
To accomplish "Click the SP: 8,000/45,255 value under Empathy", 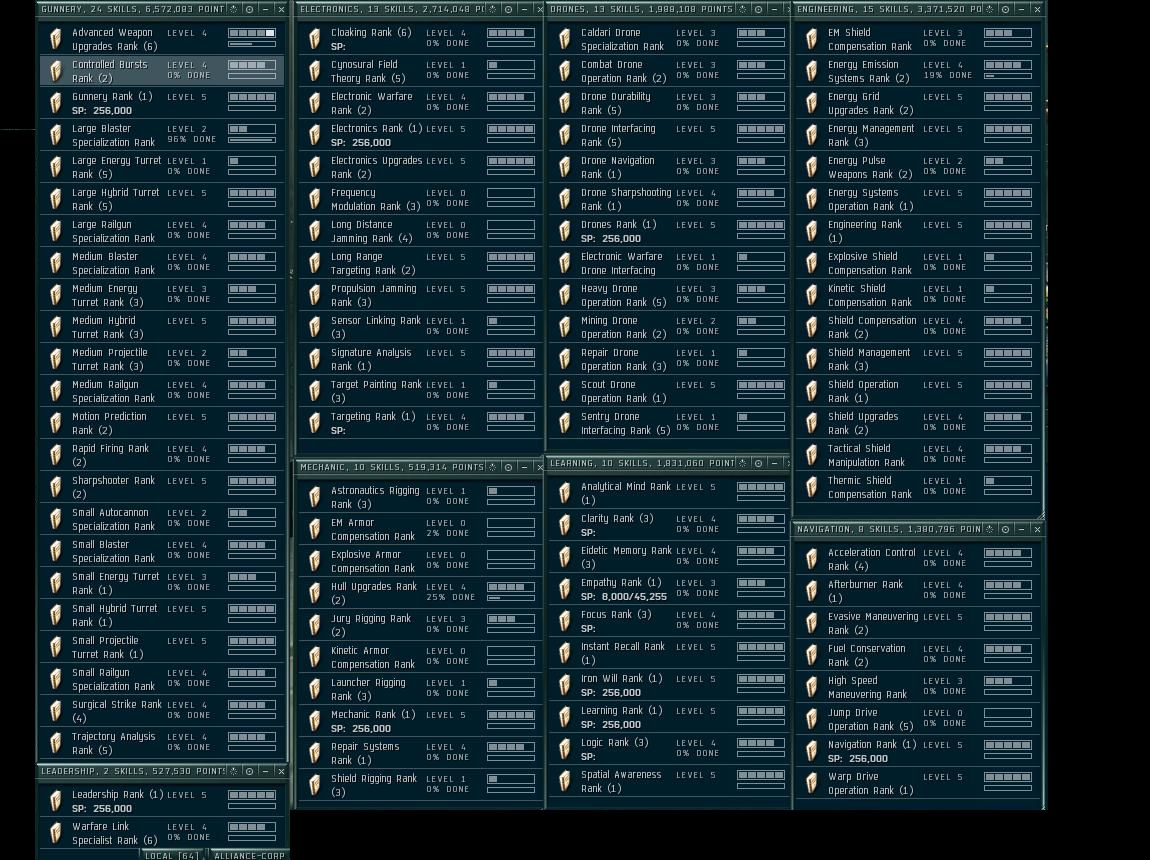I will (623, 597).
